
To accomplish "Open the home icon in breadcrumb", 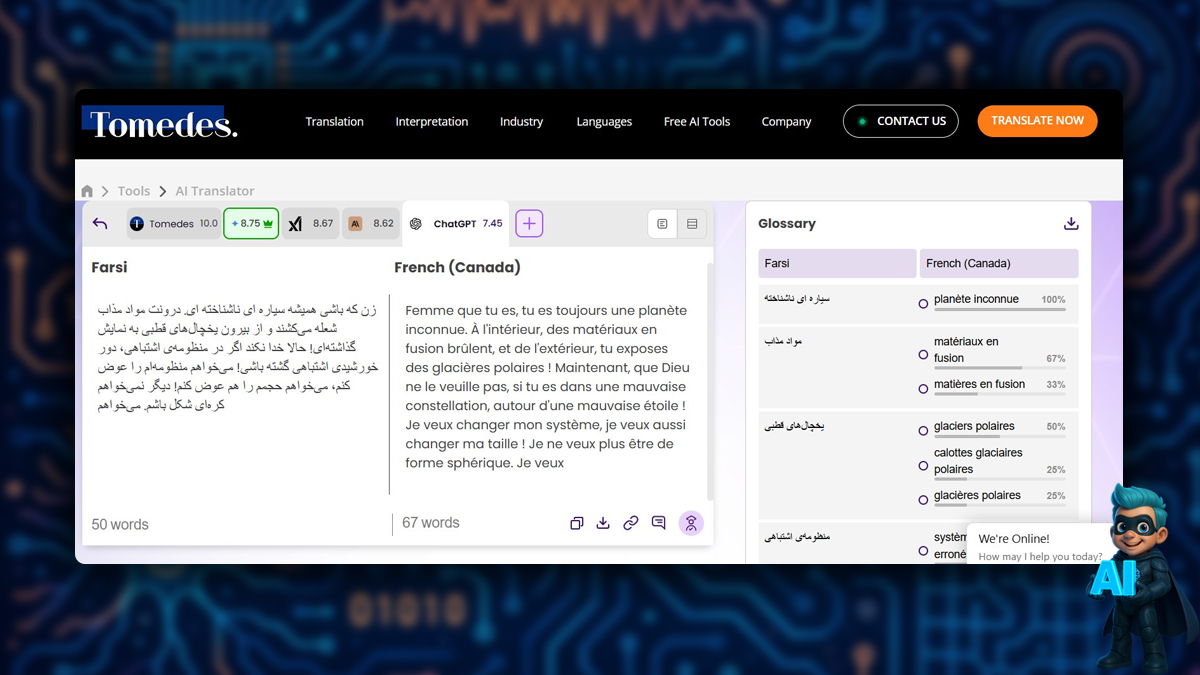I will click(x=87, y=191).
